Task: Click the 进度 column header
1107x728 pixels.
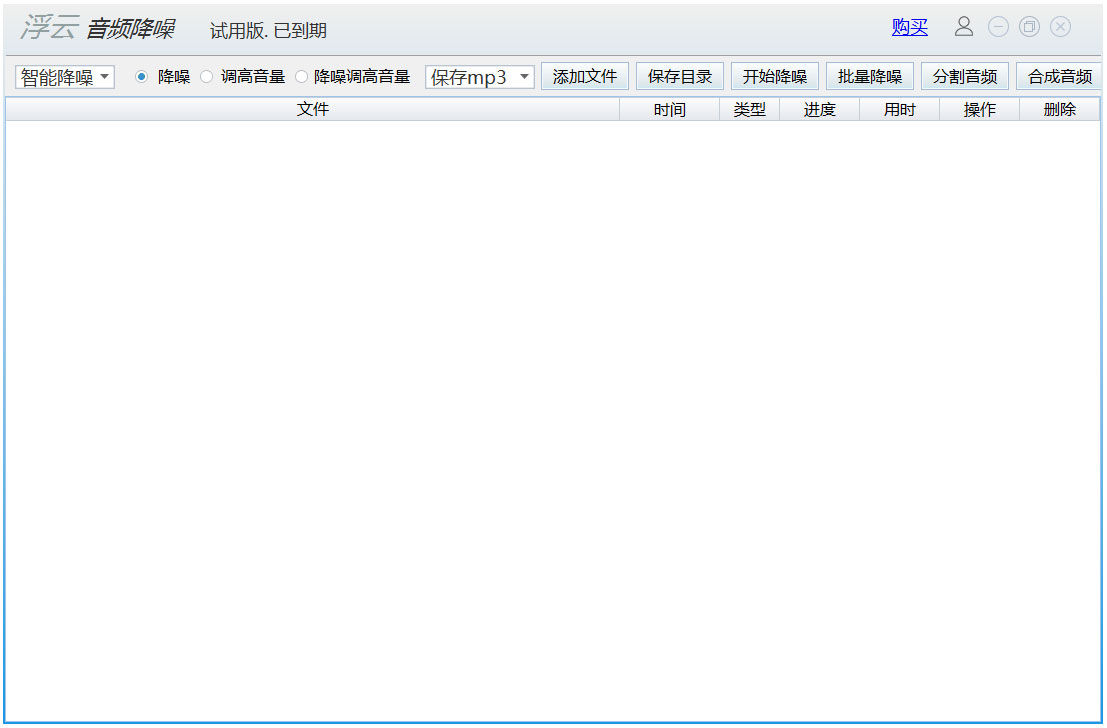Action: click(x=819, y=109)
